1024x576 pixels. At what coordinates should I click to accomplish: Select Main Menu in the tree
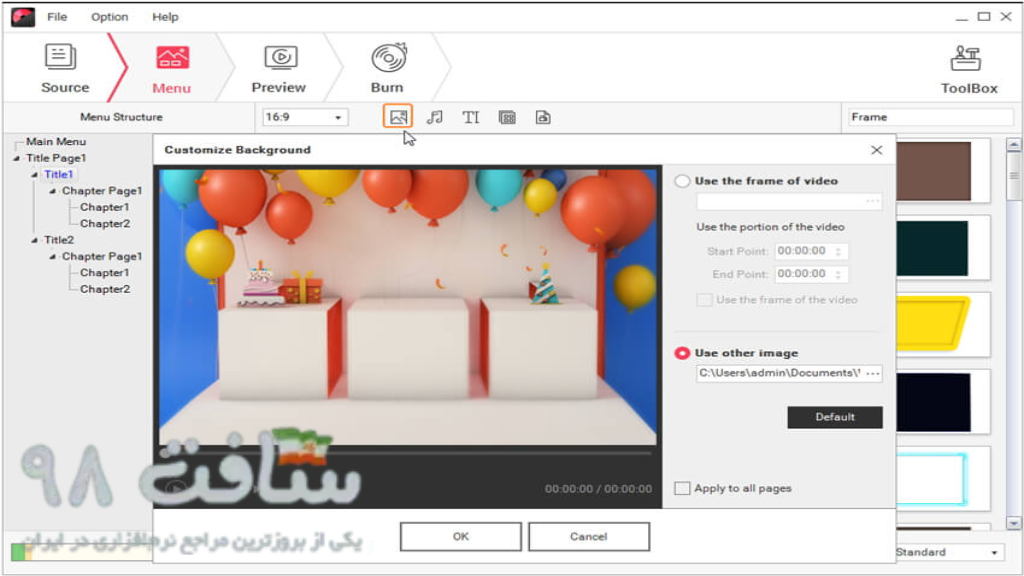click(56, 142)
